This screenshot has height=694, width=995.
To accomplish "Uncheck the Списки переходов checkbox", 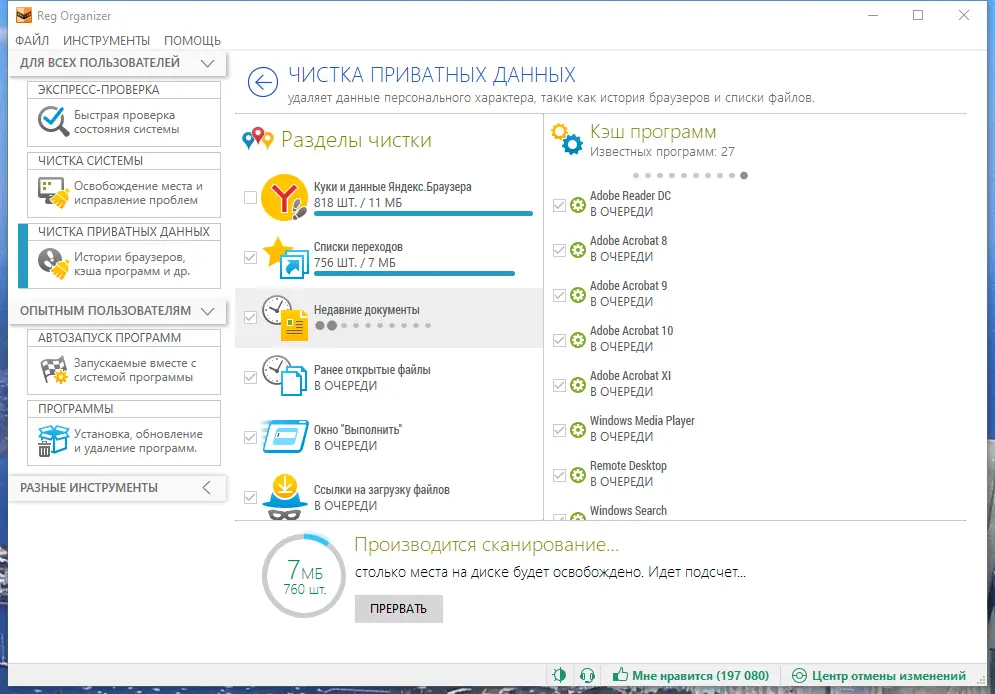I will tap(250, 257).
